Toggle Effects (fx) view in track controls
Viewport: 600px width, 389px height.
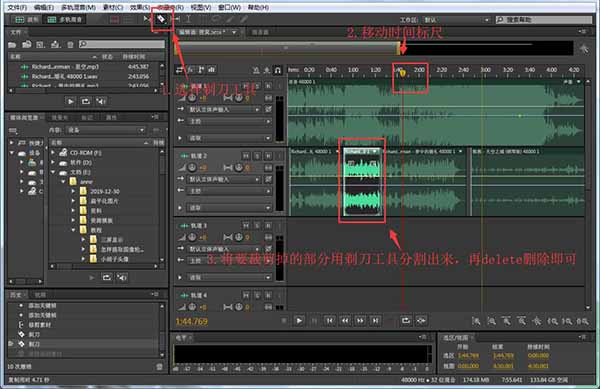(190, 70)
